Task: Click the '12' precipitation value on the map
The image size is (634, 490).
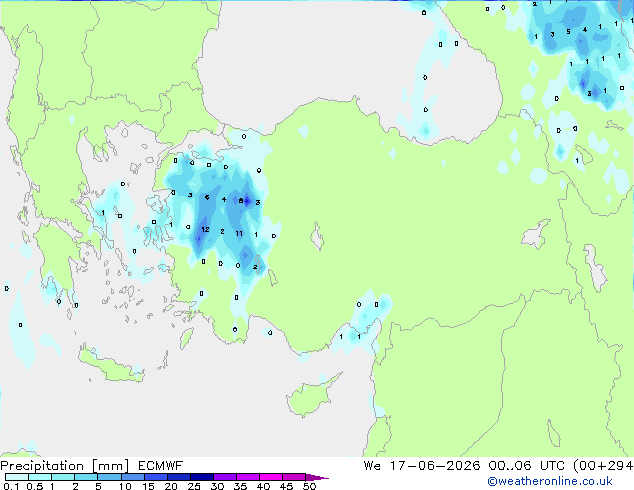Action: coord(205,230)
